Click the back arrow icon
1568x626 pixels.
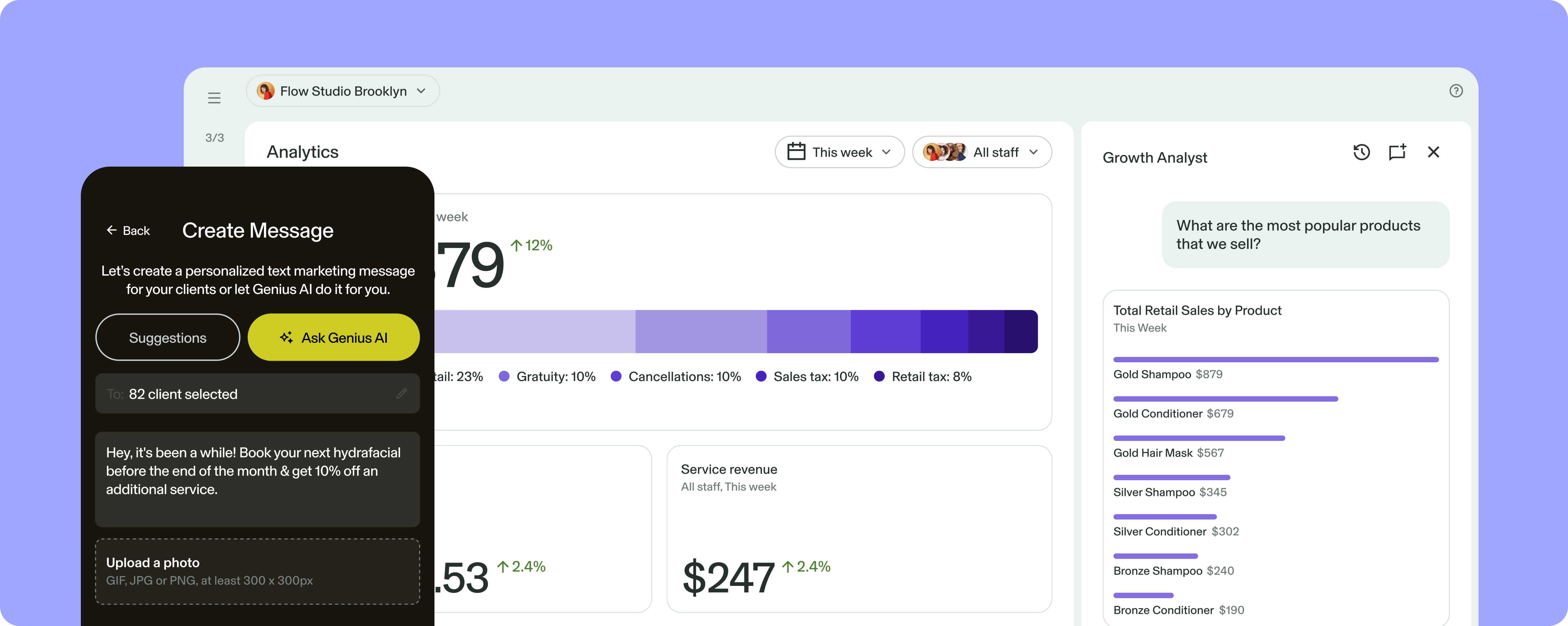point(111,230)
